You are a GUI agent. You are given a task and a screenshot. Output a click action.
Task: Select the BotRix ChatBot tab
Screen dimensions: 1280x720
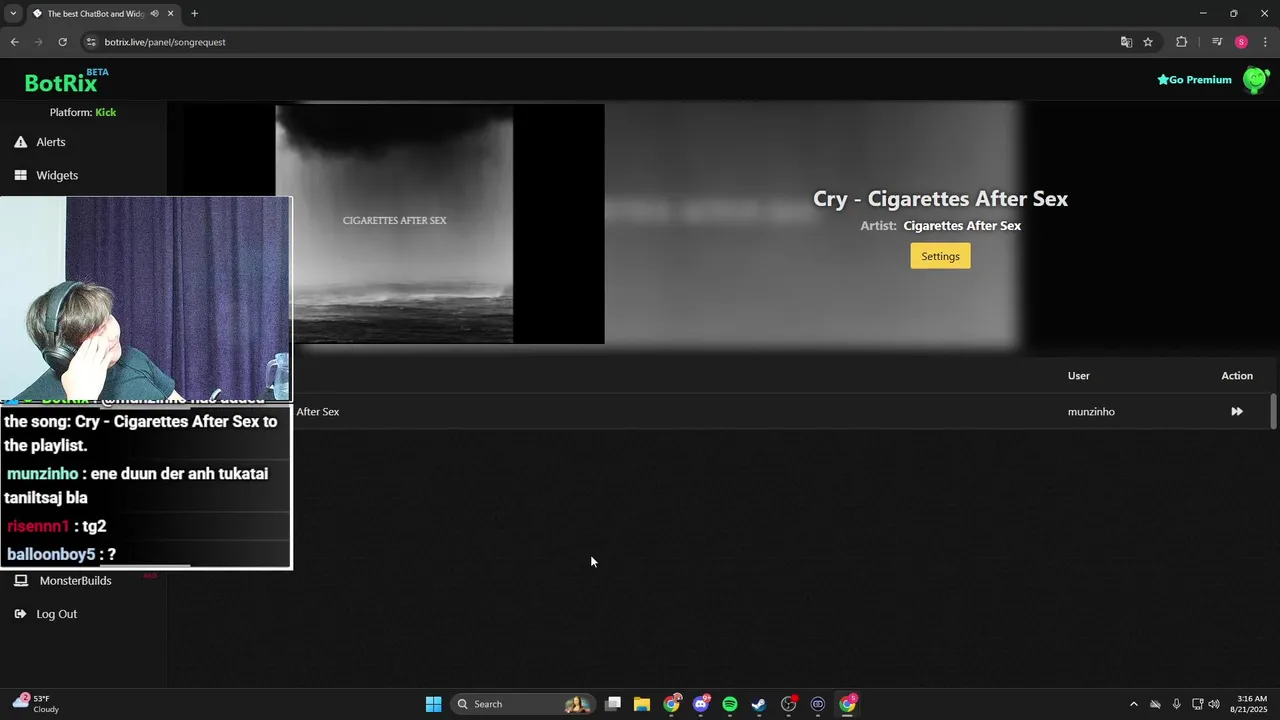click(x=104, y=14)
